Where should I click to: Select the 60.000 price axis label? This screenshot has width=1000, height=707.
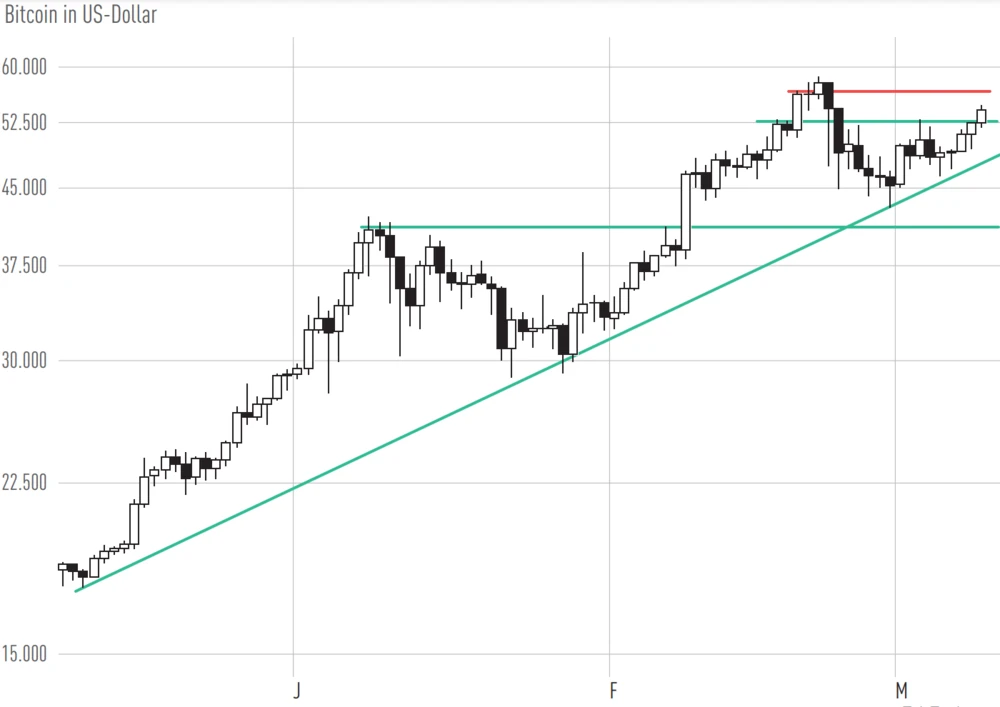point(25,67)
